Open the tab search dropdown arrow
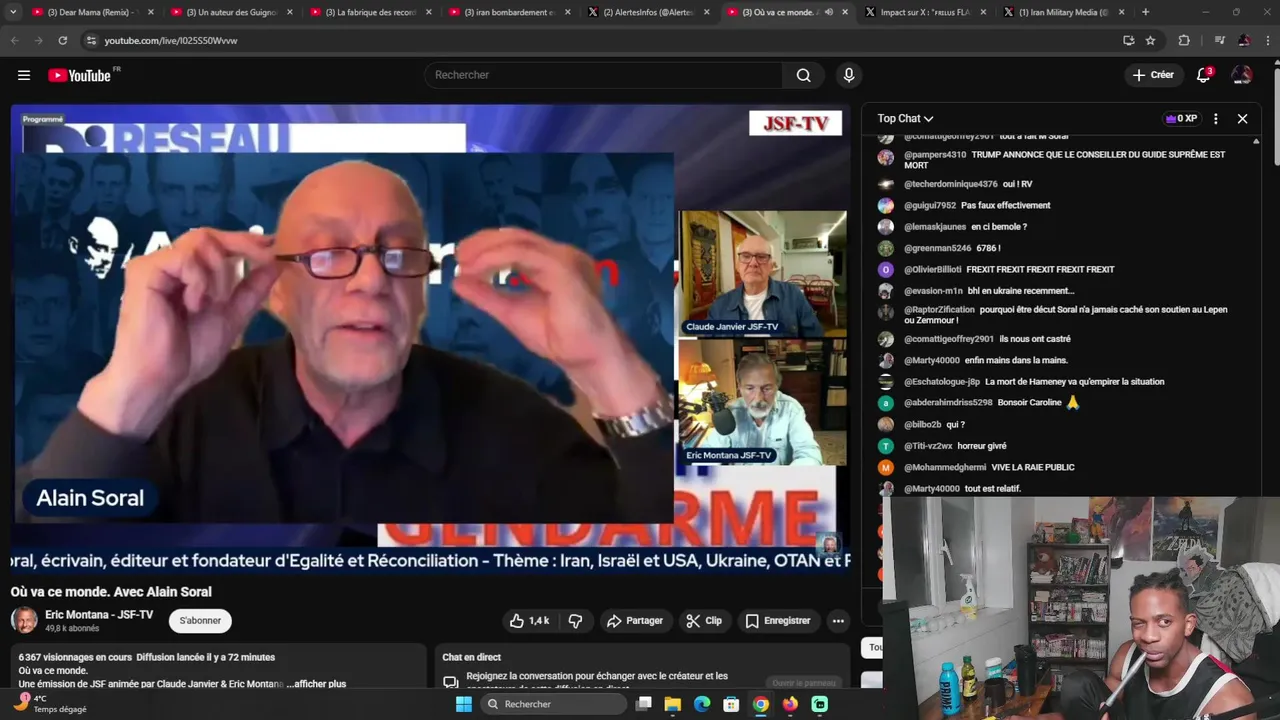The image size is (1280, 720). click(x=13, y=12)
